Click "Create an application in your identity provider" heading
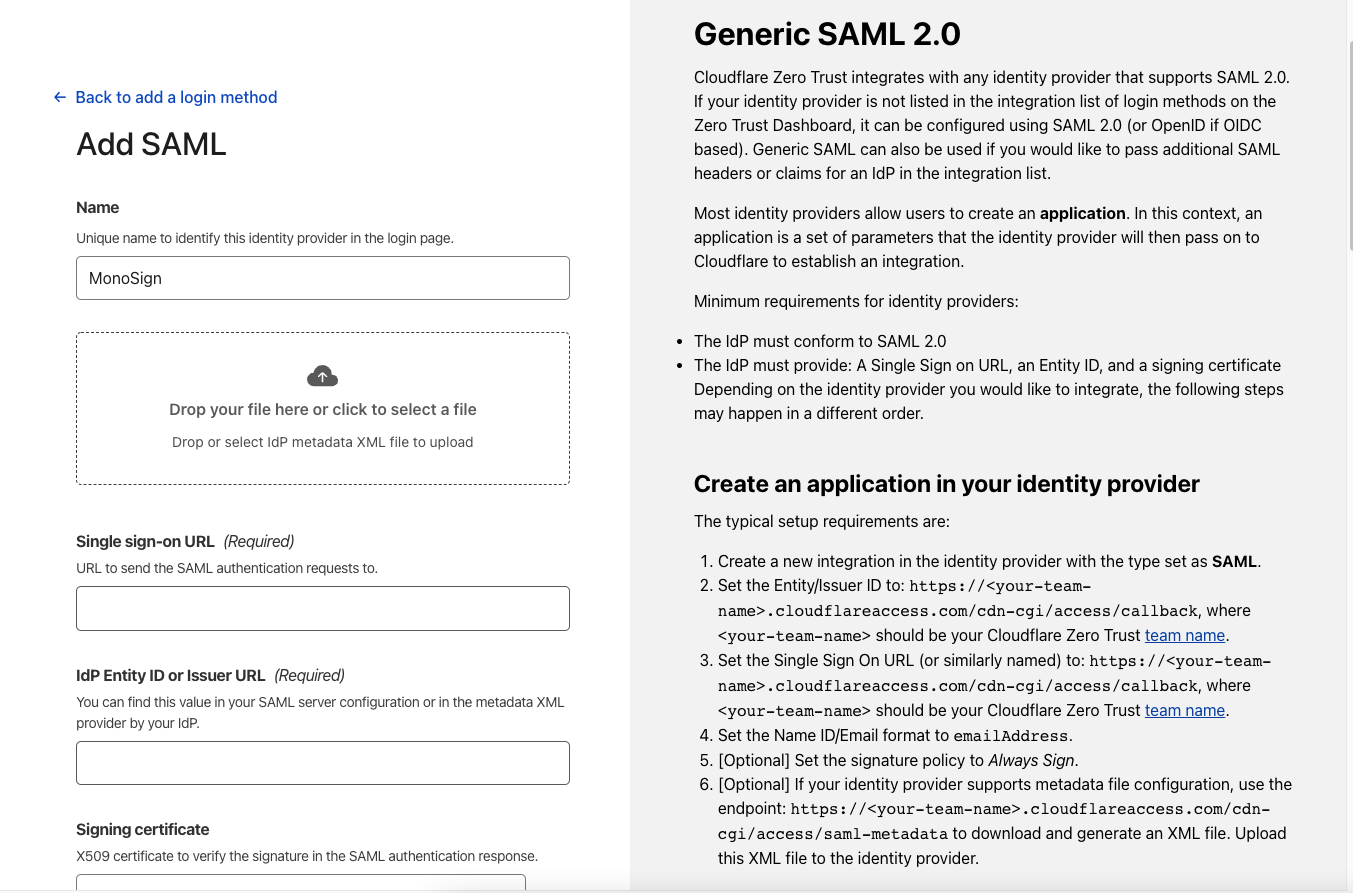Screen dimensions: 1353x893 (x=946, y=484)
